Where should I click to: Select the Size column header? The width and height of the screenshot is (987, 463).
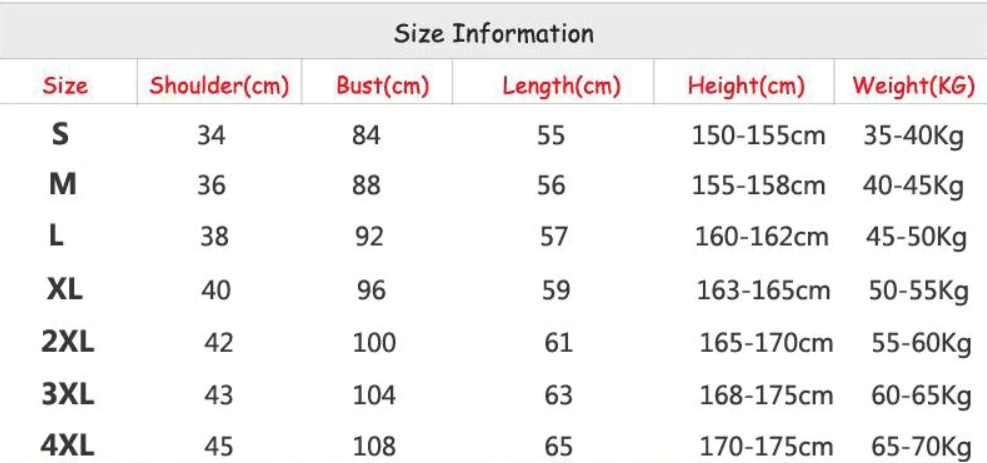pyautogui.click(x=65, y=86)
